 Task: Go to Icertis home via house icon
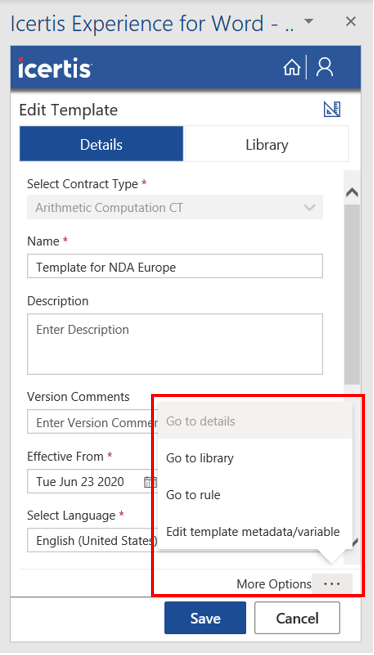click(x=292, y=67)
